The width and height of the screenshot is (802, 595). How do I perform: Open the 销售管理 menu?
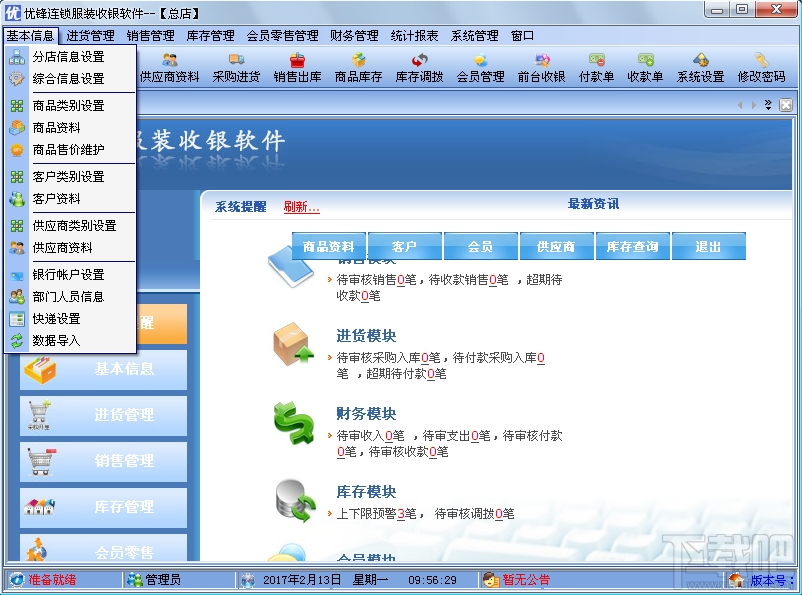150,36
